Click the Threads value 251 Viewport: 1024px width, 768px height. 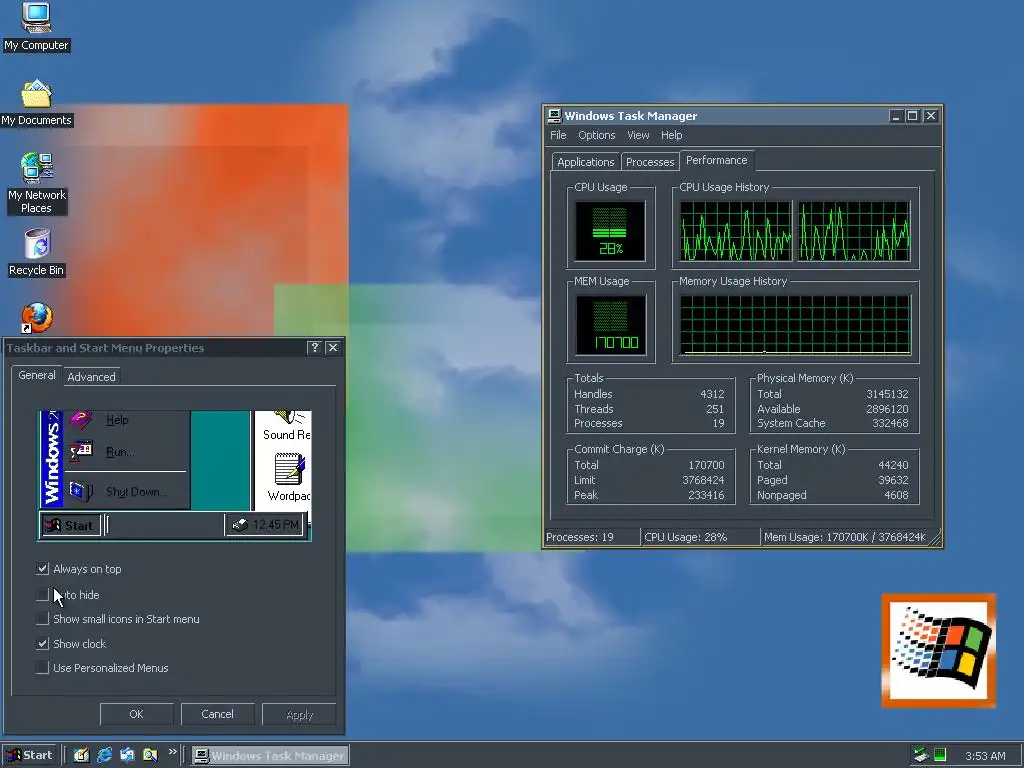click(715, 409)
